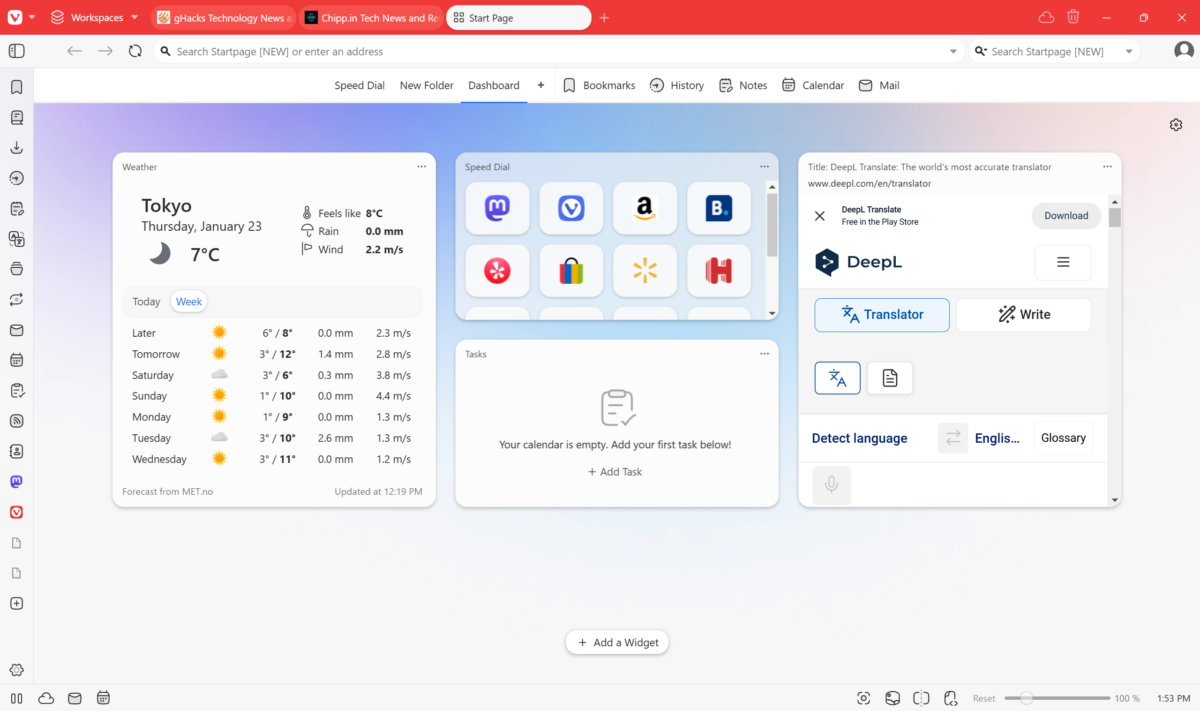Select the Write mode in the DeepL widget
The width and height of the screenshot is (1200, 711).
[1023, 314]
